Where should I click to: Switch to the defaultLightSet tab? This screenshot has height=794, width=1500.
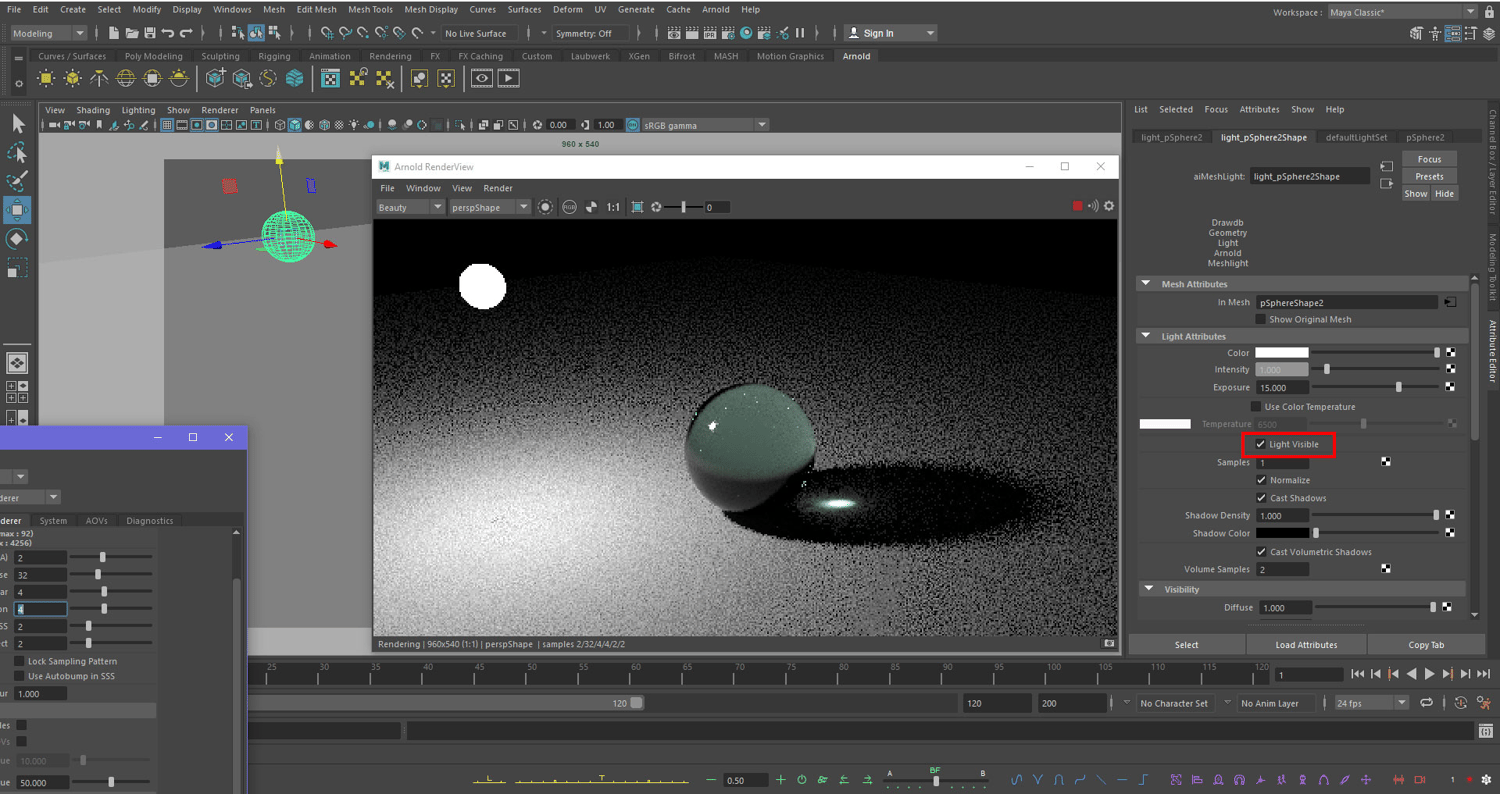[1356, 137]
